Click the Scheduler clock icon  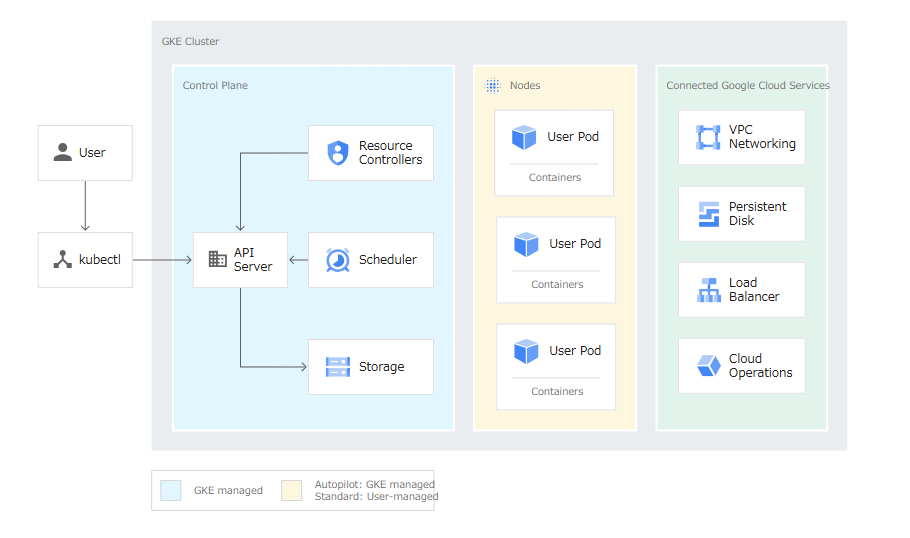(x=338, y=260)
